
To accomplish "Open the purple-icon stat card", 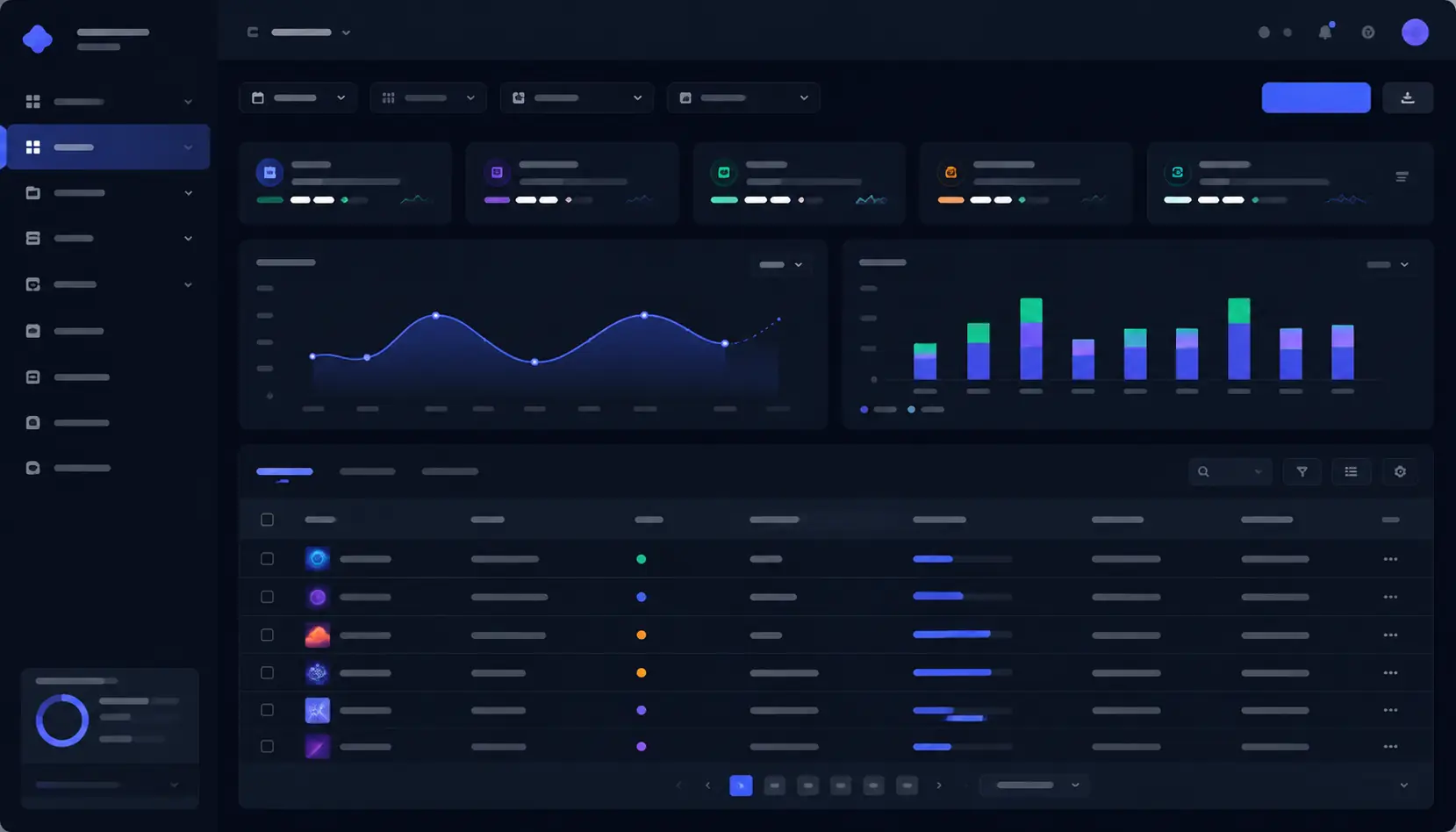I will pos(572,183).
